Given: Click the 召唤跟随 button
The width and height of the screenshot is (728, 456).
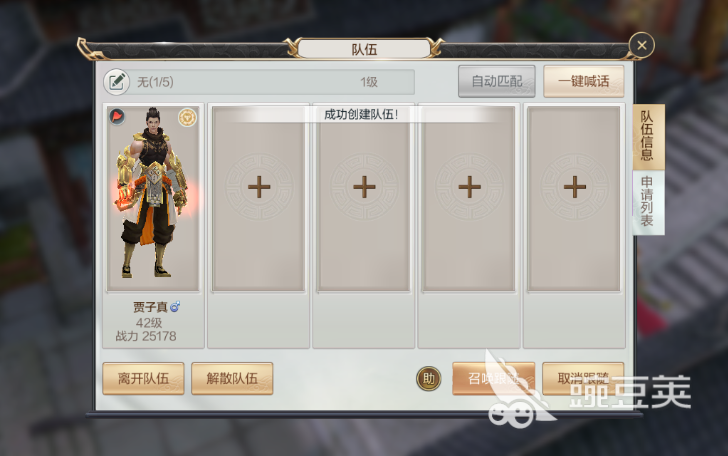Looking at the screenshot, I should pos(494,378).
